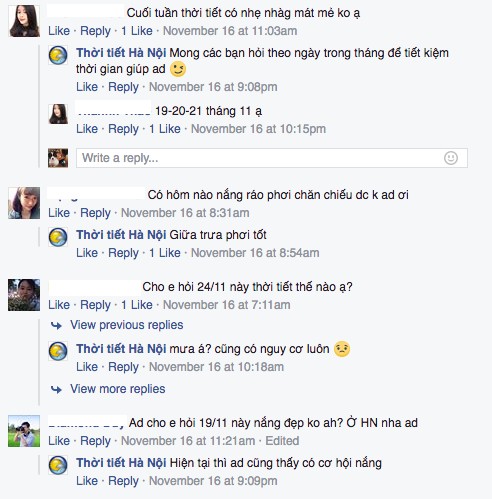Like the 'Cuối tuần thời tiết' comment
Screen dimensions: 492x499
[59, 31]
